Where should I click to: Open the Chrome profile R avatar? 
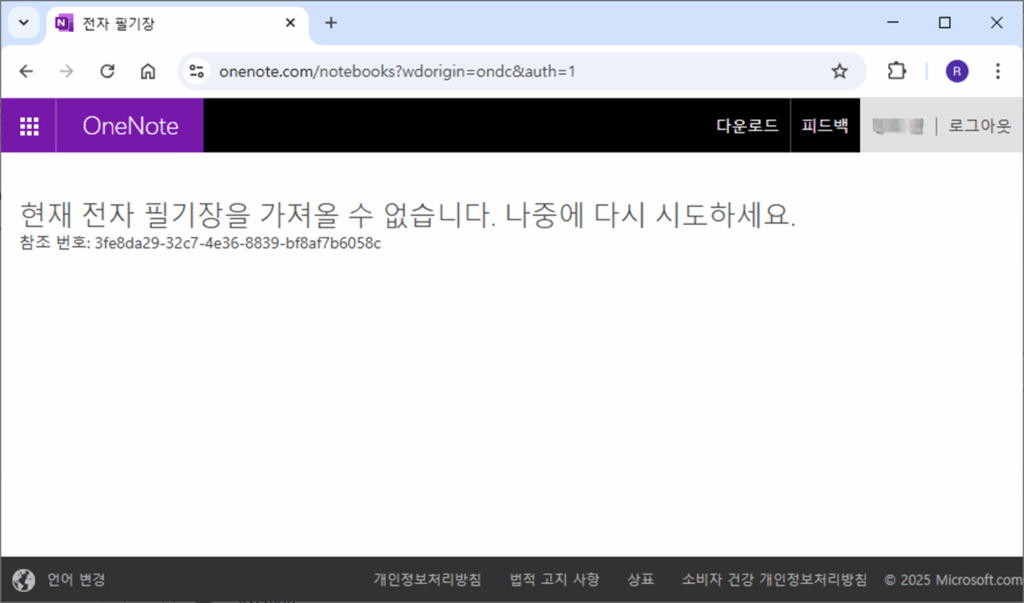pyautogui.click(x=957, y=71)
